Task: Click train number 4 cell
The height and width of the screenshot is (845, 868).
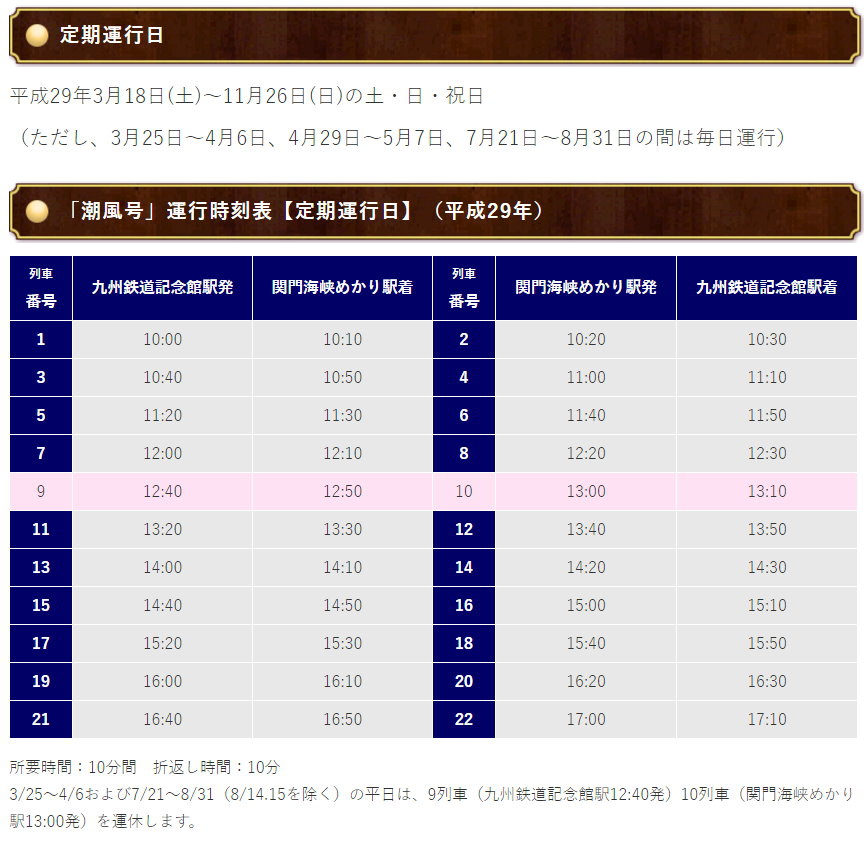Action: coord(464,377)
